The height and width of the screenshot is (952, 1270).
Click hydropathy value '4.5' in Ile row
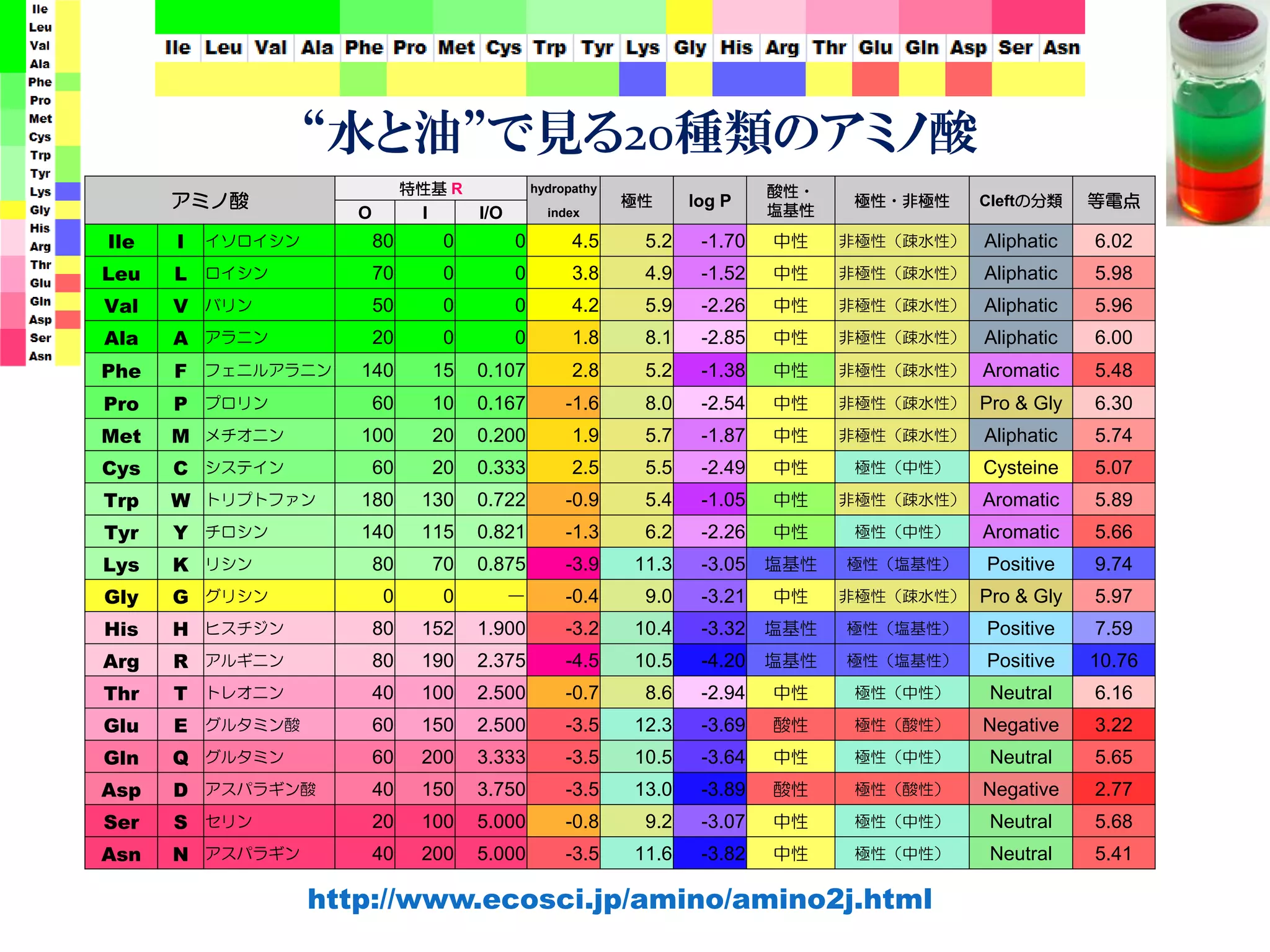pyautogui.click(x=564, y=240)
